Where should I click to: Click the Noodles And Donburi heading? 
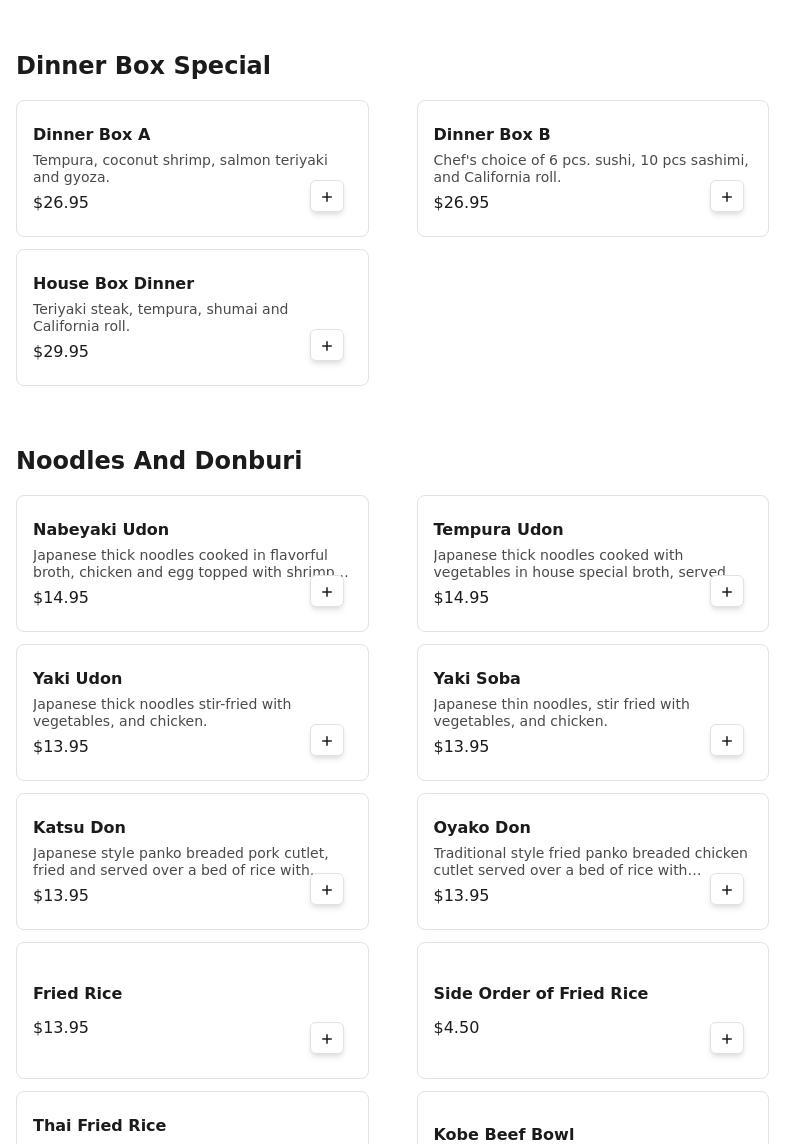159,460
